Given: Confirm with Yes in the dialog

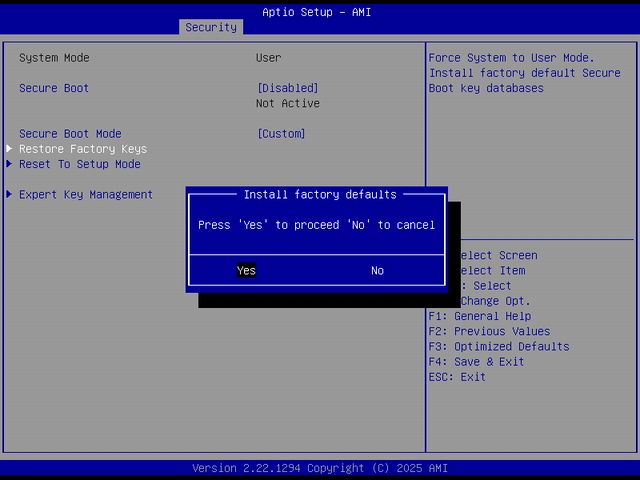Looking at the screenshot, I should tap(246, 270).
